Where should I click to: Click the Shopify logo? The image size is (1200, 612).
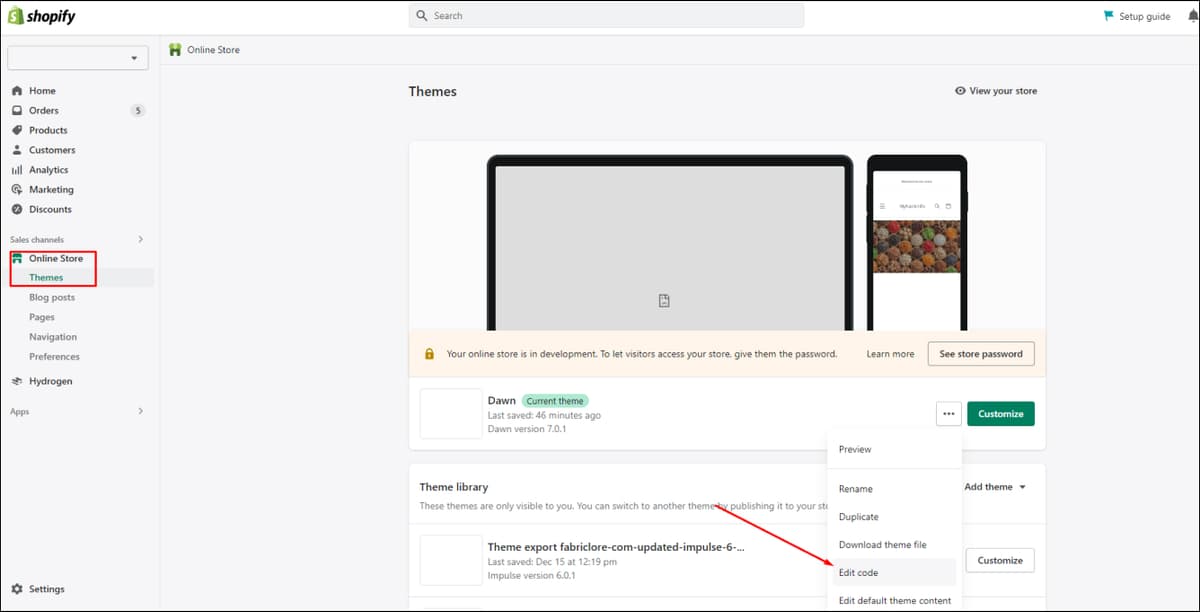coord(42,16)
